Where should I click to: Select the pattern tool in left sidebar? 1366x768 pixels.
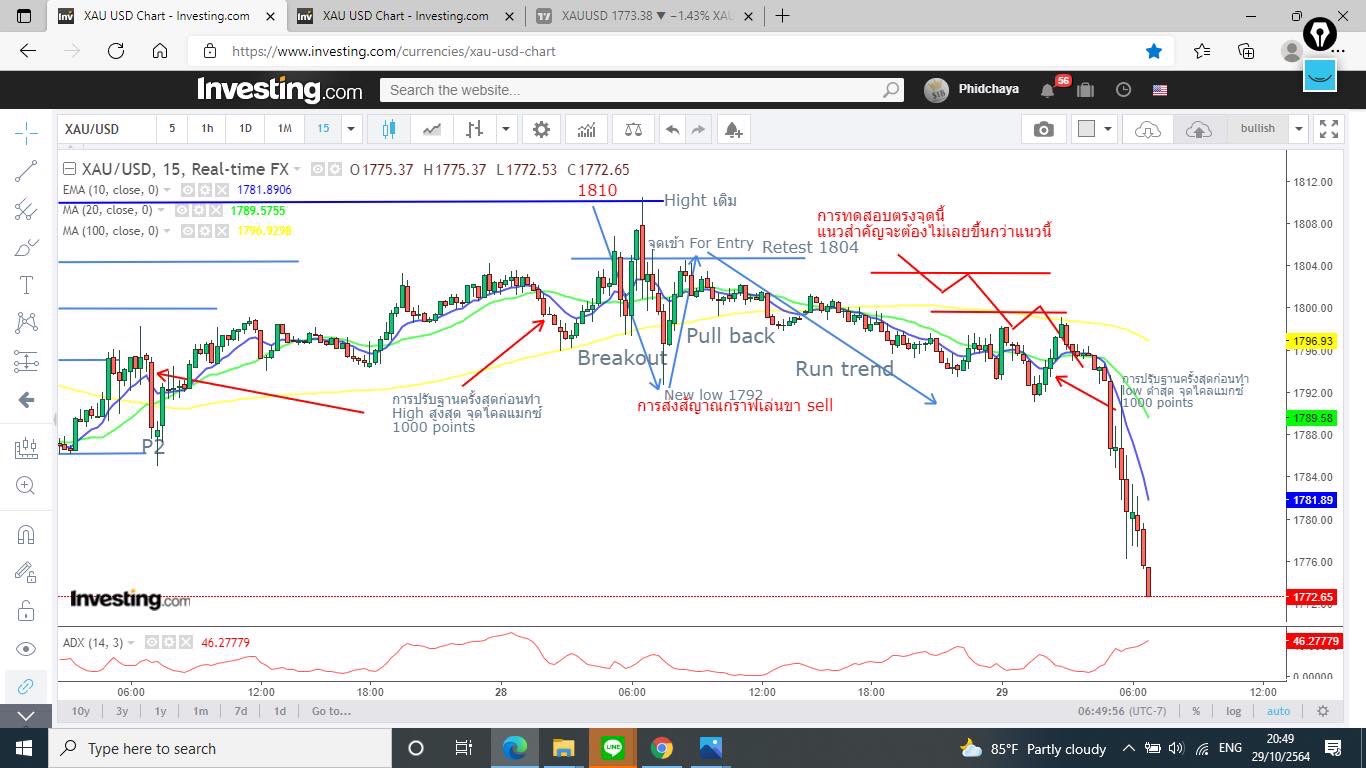[x=26, y=323]
